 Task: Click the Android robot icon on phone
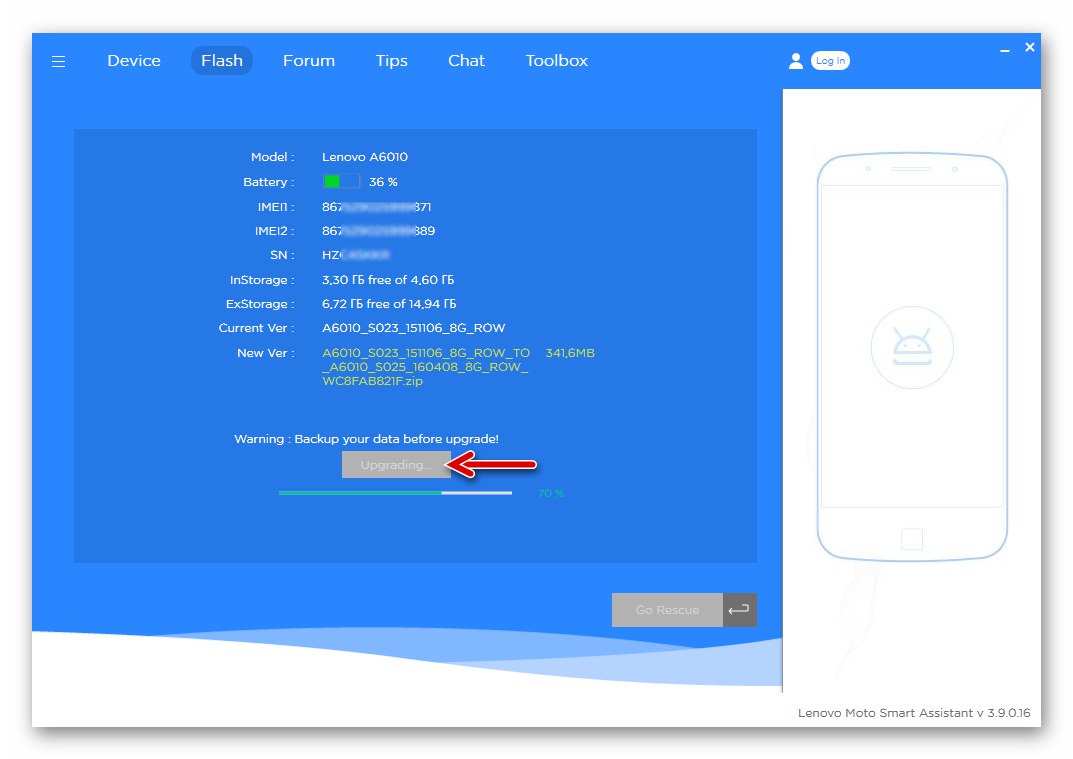(912, 348)
